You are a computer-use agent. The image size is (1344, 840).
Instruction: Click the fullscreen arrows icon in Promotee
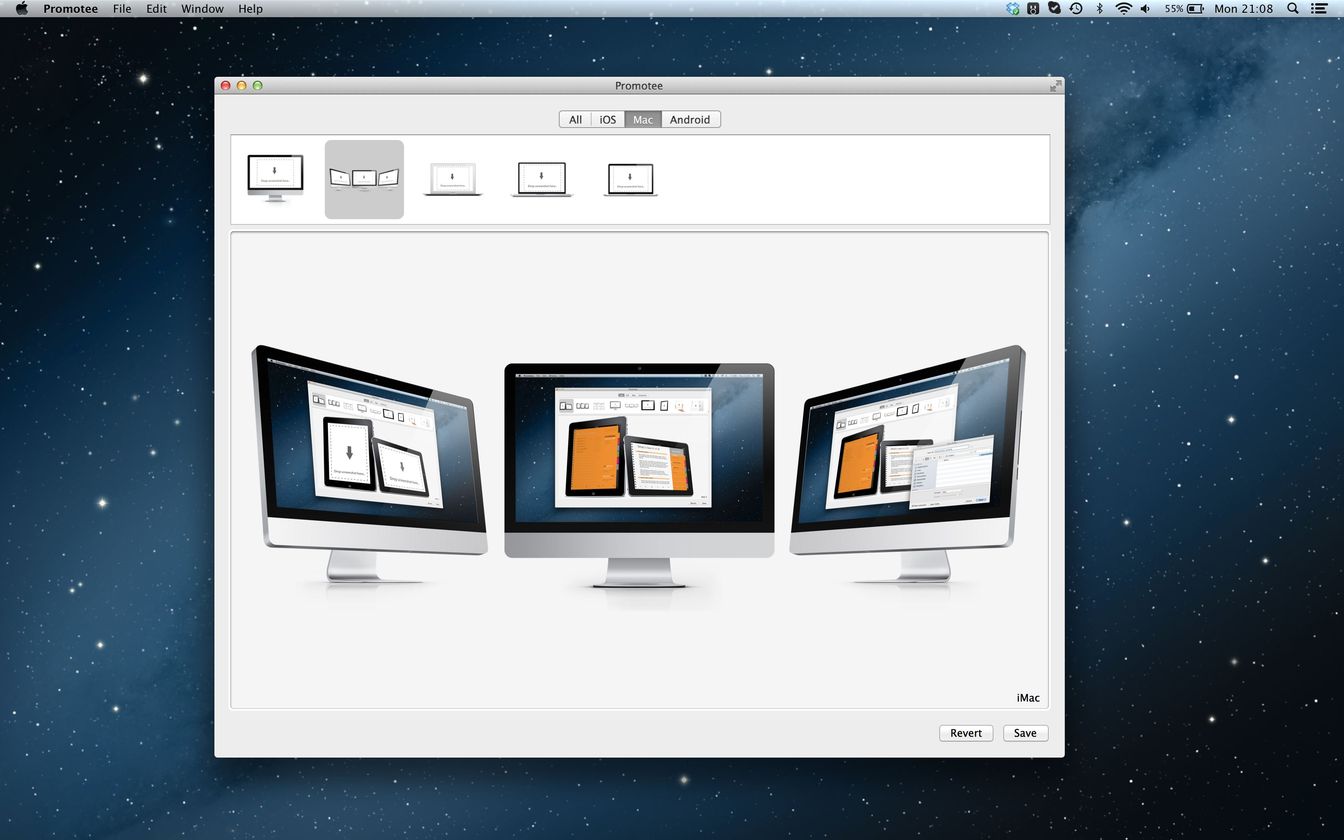pos(1055,86)
